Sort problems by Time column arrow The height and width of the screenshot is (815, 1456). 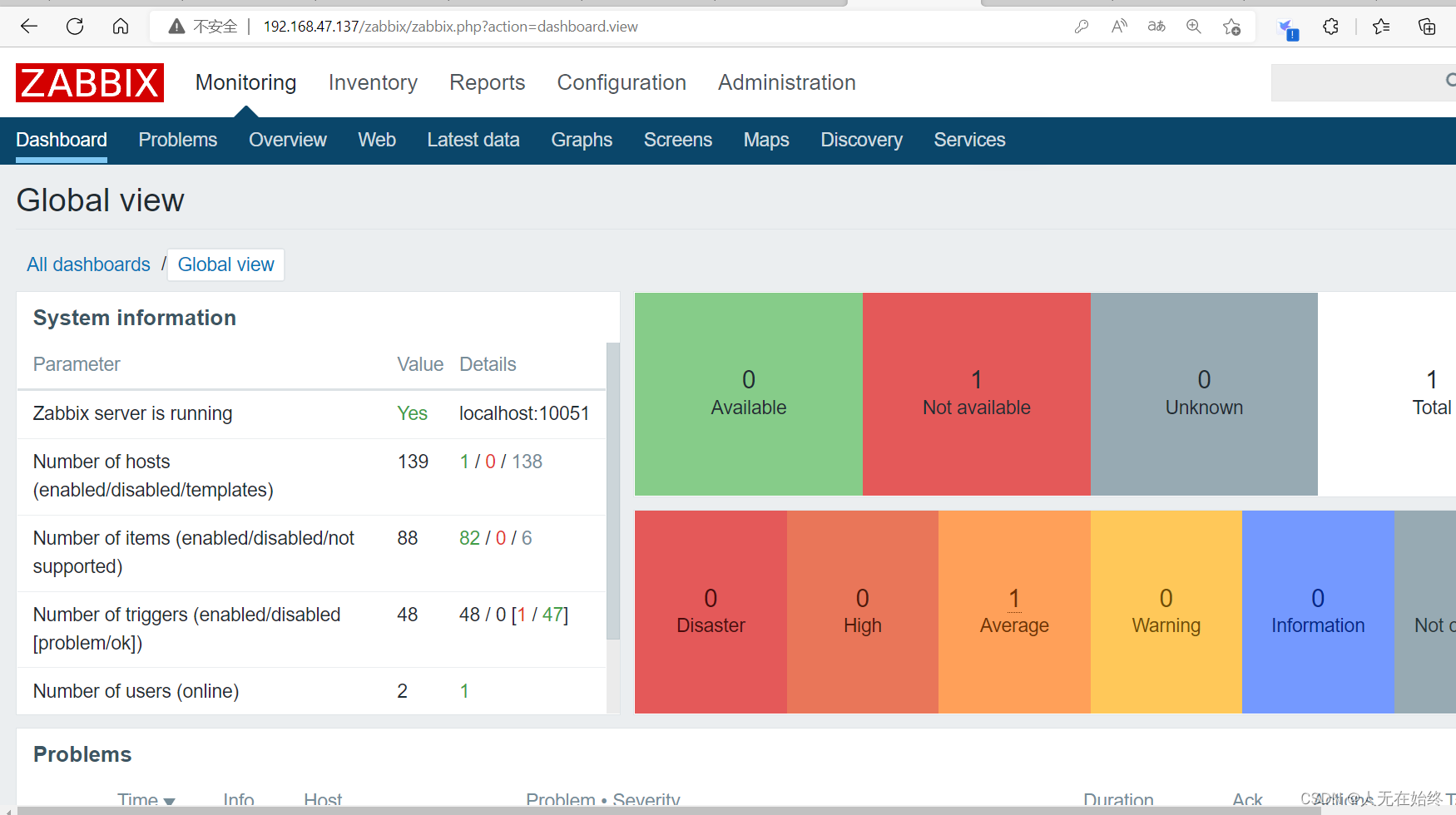pyautogui.click(x=170, y=802)
